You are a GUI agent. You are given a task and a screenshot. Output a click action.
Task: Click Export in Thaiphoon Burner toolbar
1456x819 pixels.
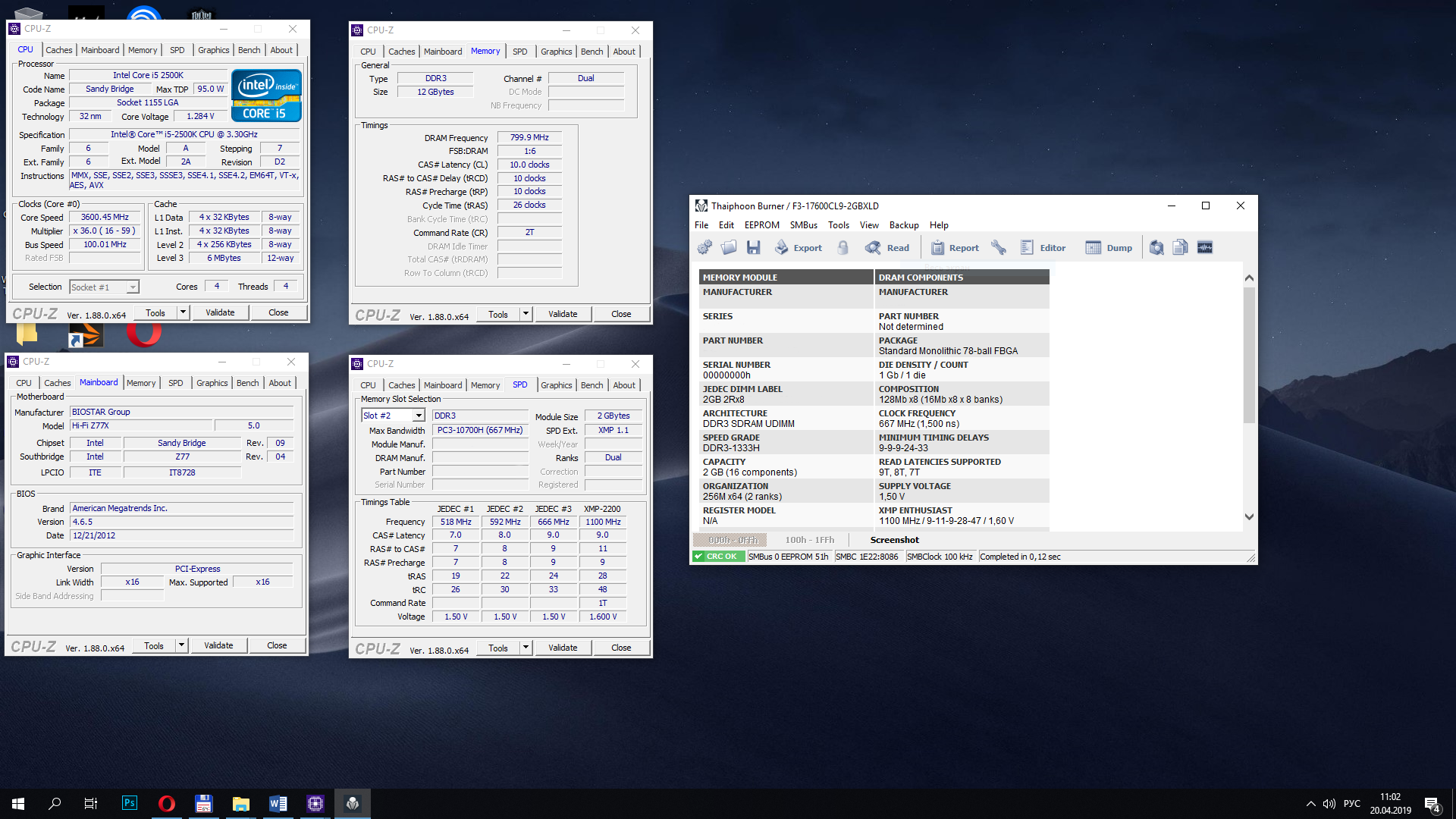tap(799, 247)
